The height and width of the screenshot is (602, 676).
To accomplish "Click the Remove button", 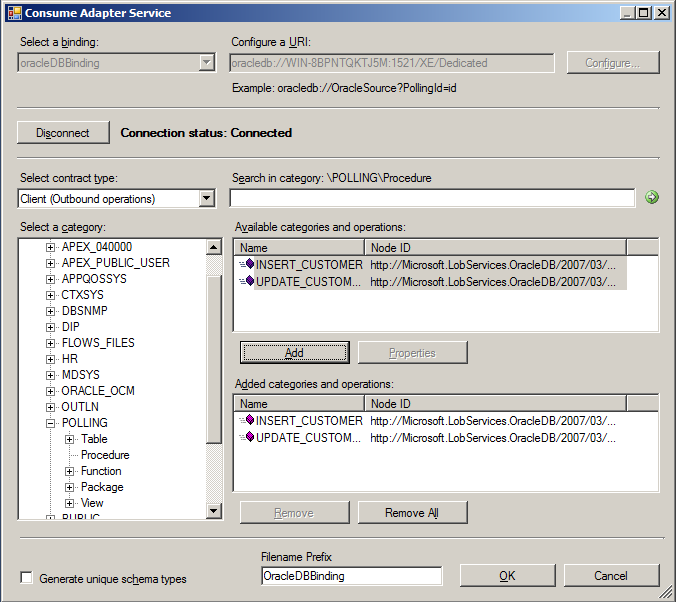I will click(x=294, y=512).
